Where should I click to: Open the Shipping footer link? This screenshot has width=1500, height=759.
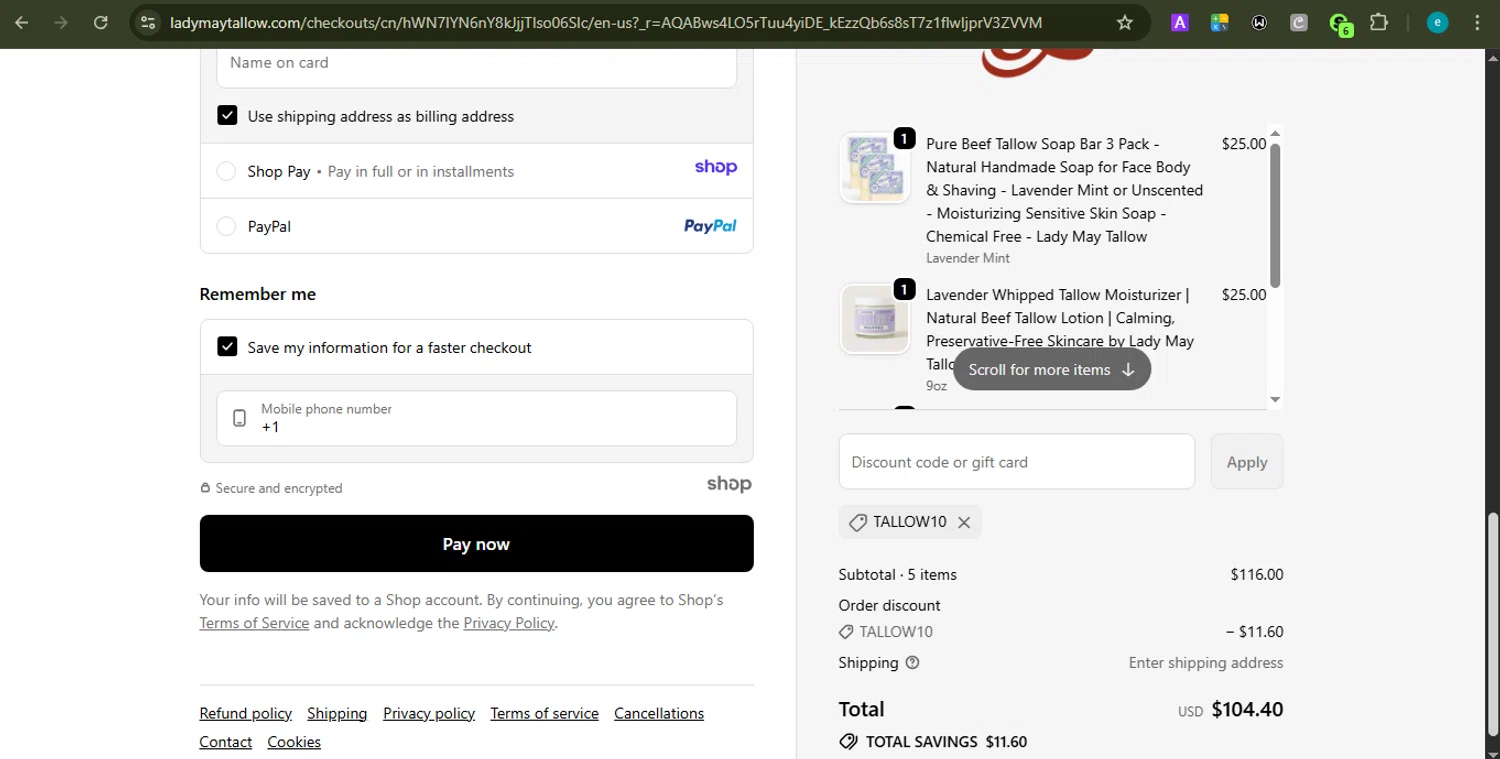(337, 713)
